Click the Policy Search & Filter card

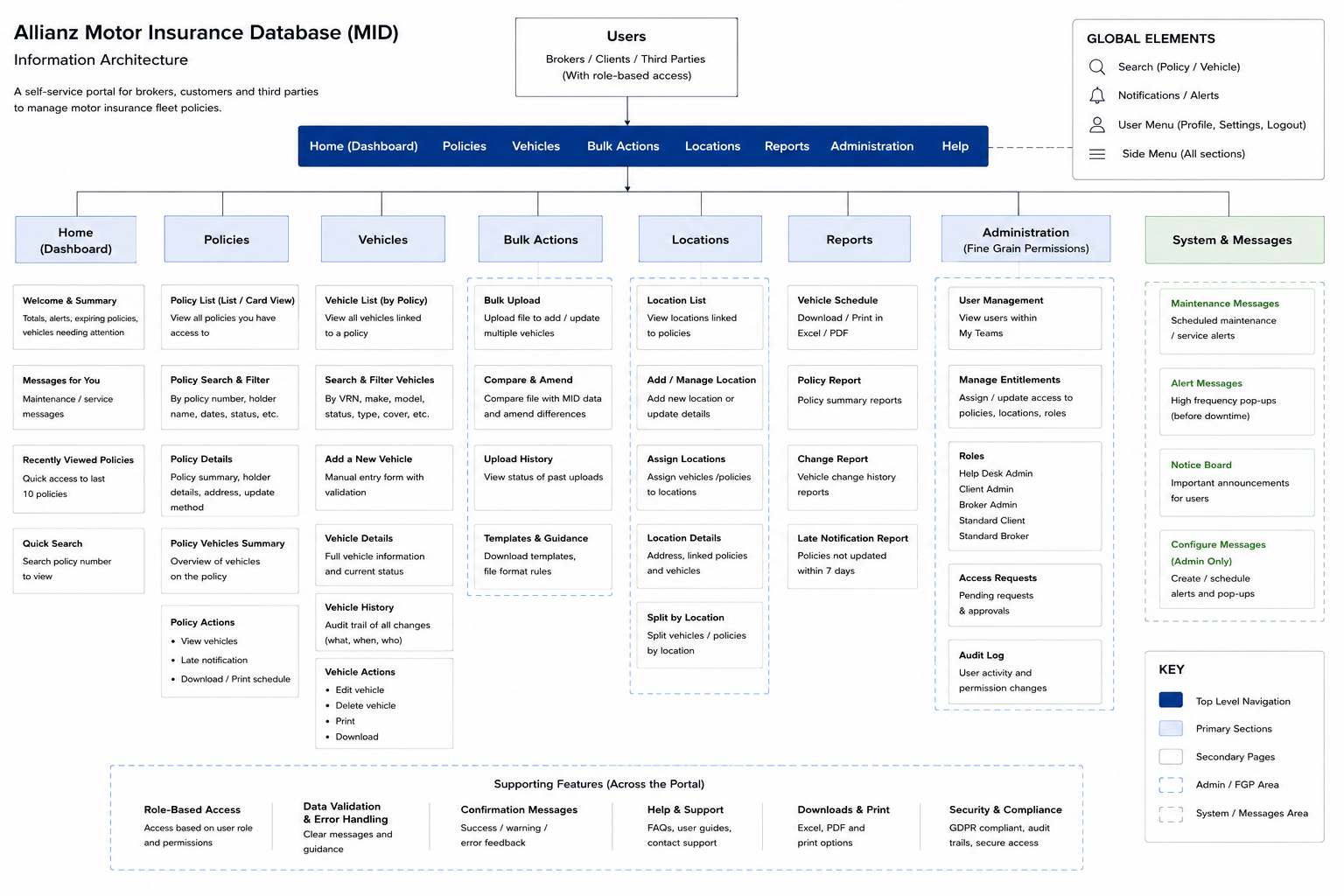click(230, 397)
